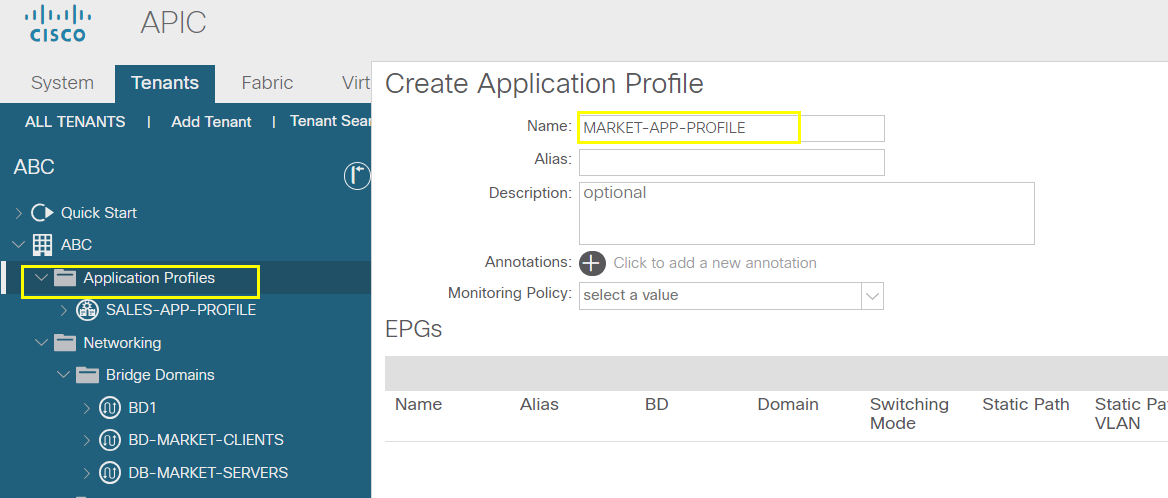Click the collapse navigation pane icon
This screenshot has width=1168, height=498.
(x=357, y=176)
